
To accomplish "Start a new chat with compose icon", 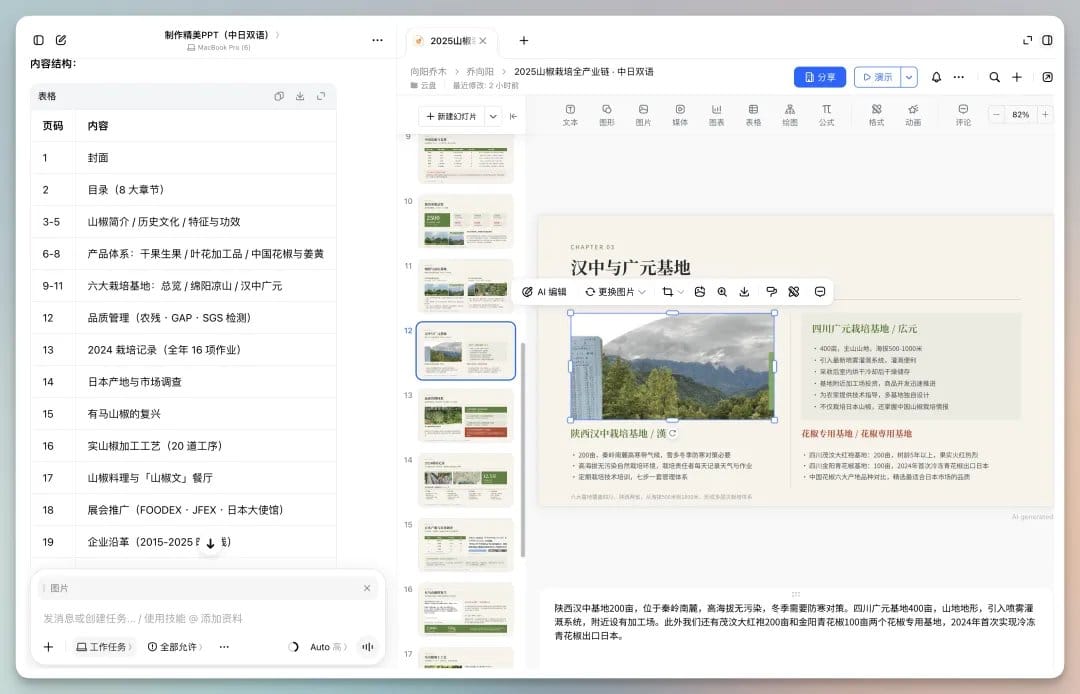I will [61, 41].
